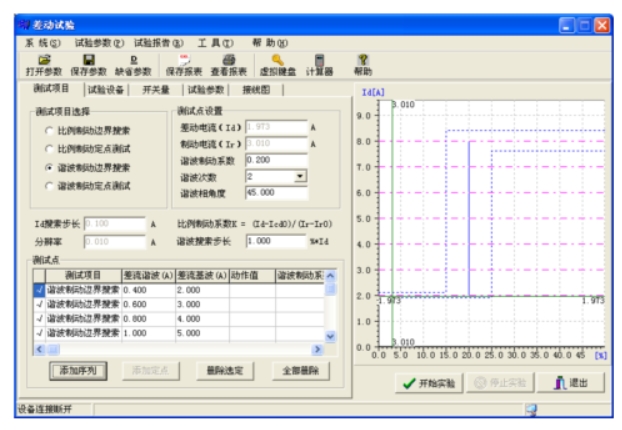This screenshot has width=622, height=430.
Task: Open the 计算器 calculator tool
Action: tap(320, 61)
